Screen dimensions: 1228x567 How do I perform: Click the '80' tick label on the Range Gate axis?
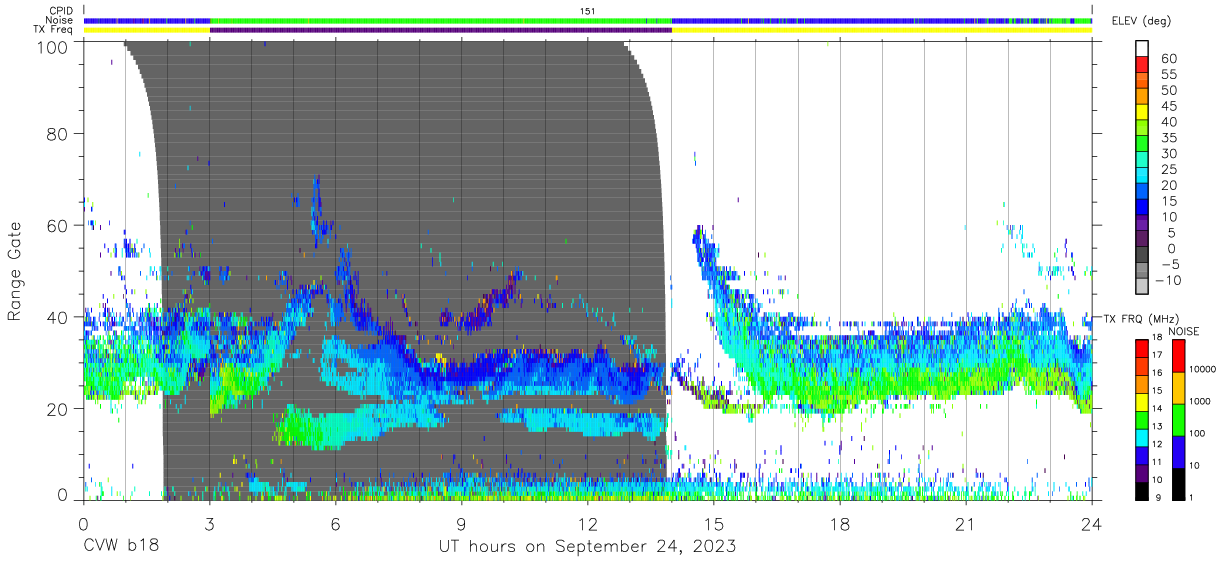click(57, 133)
